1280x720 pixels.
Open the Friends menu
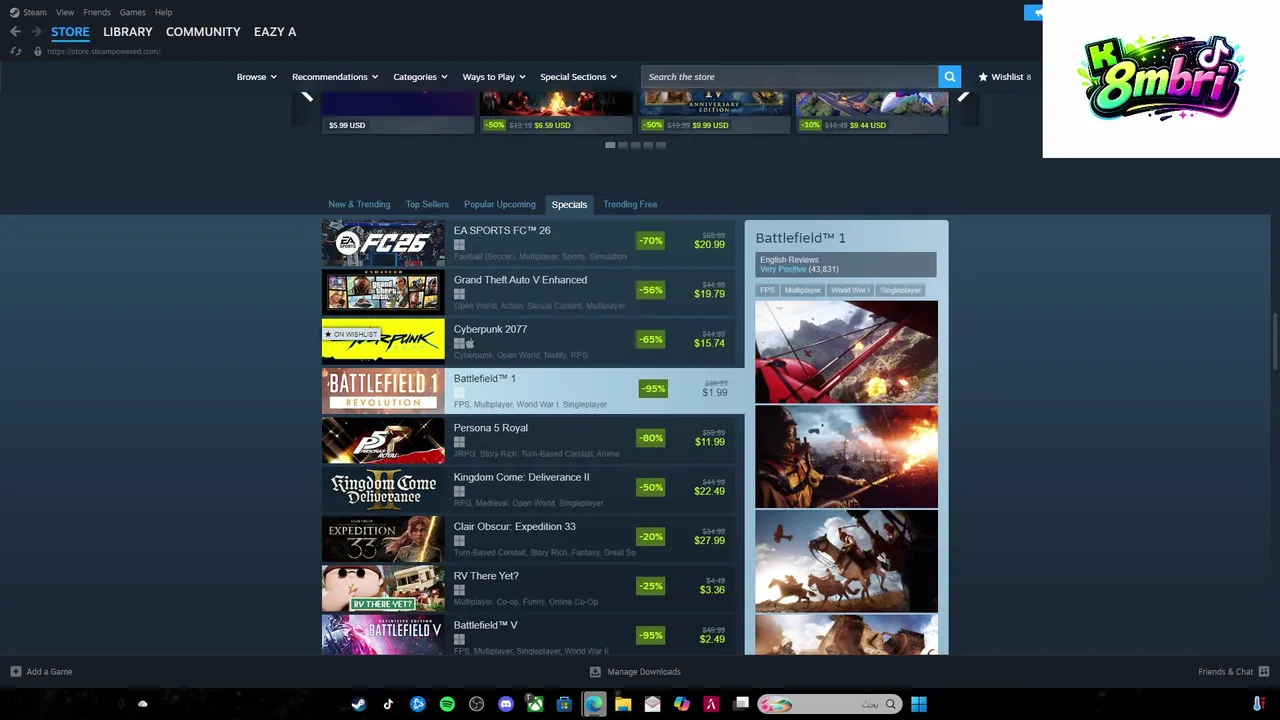point(97,12)
